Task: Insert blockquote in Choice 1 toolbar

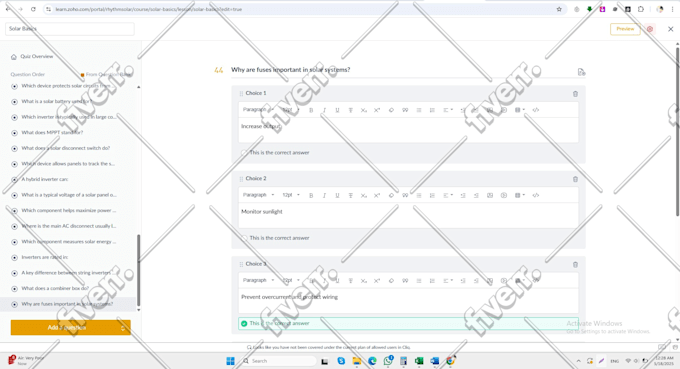Action: (x=405, y=110)
